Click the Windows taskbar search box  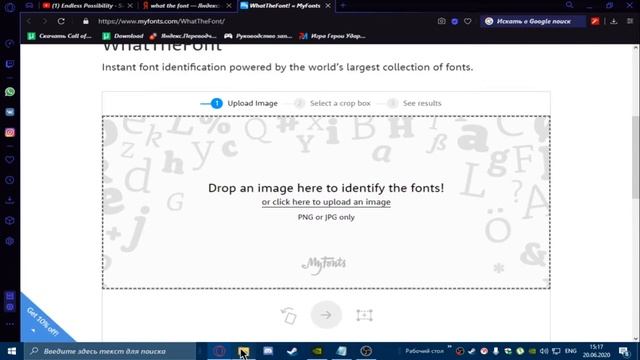[110, 351]
